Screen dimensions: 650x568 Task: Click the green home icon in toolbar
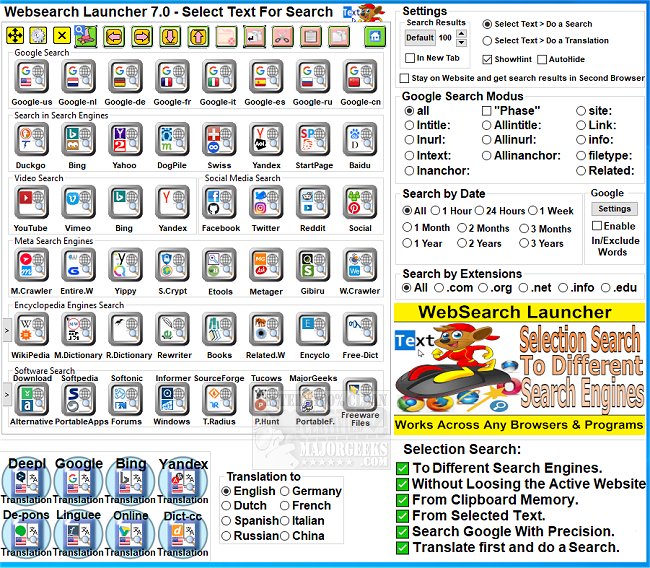click(x=375, y=36)
